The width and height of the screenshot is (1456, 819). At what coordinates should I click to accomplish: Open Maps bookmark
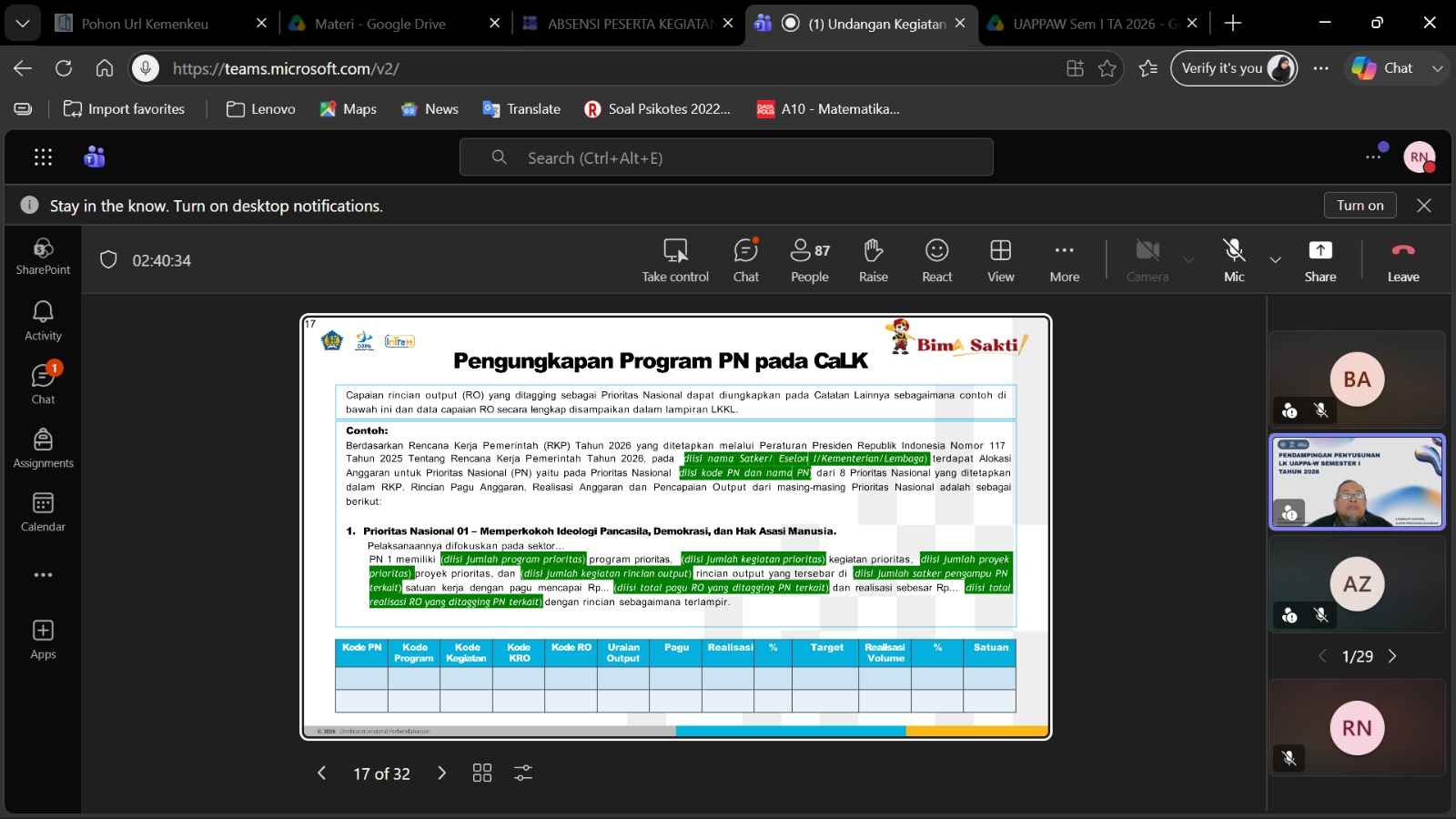coord(348,109)
